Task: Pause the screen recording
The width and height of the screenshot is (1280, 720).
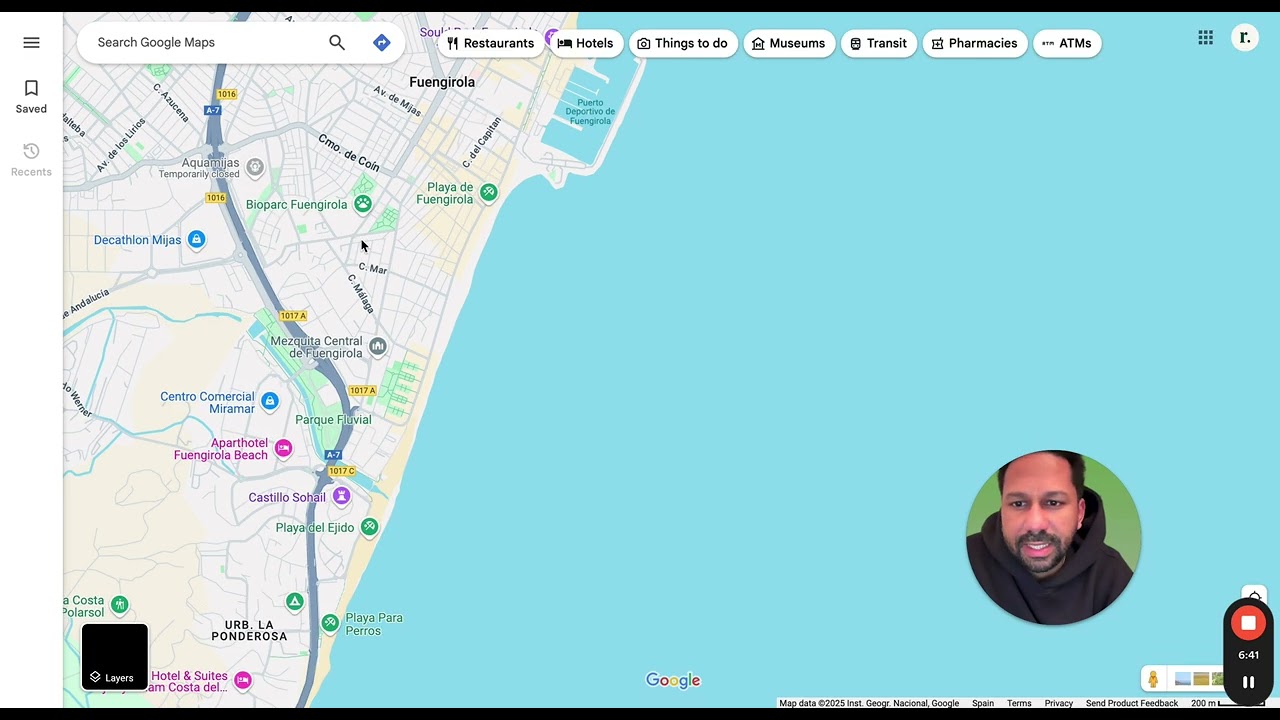Action: pos(1248,682)
